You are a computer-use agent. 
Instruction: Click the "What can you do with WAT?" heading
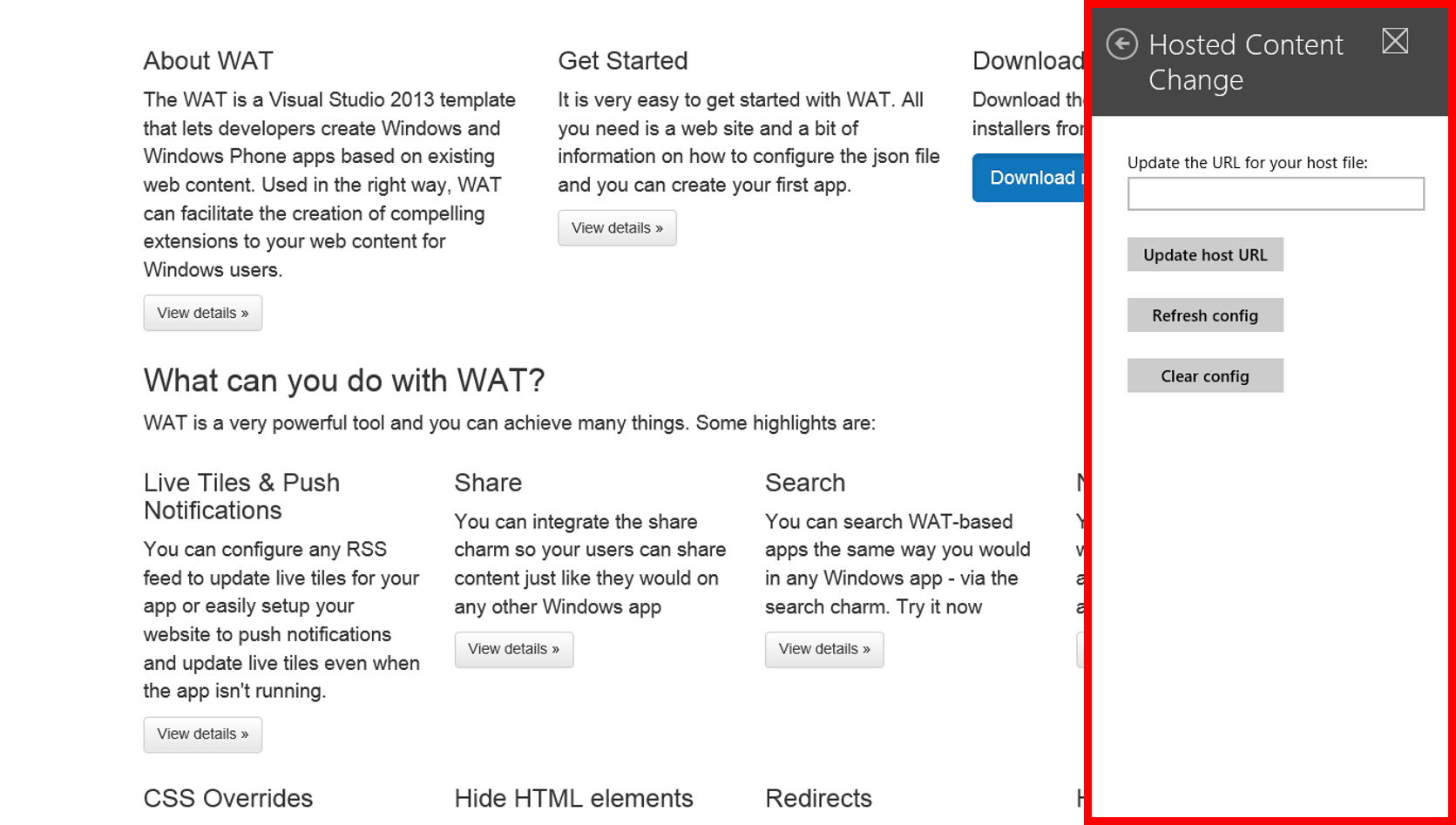[x=344, y=381]
